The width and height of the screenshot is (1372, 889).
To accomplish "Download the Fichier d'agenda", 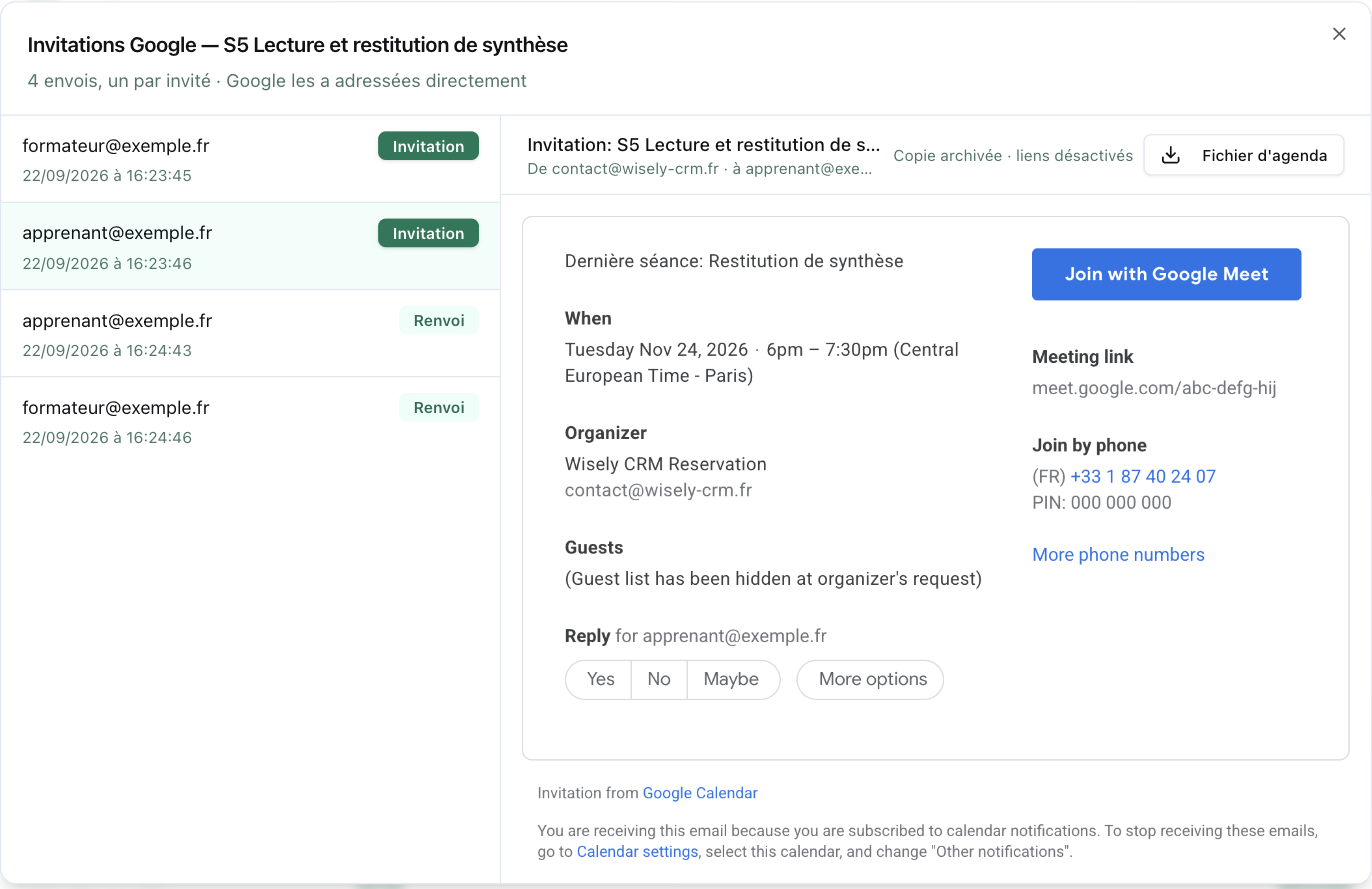I will click(1243, 156).
